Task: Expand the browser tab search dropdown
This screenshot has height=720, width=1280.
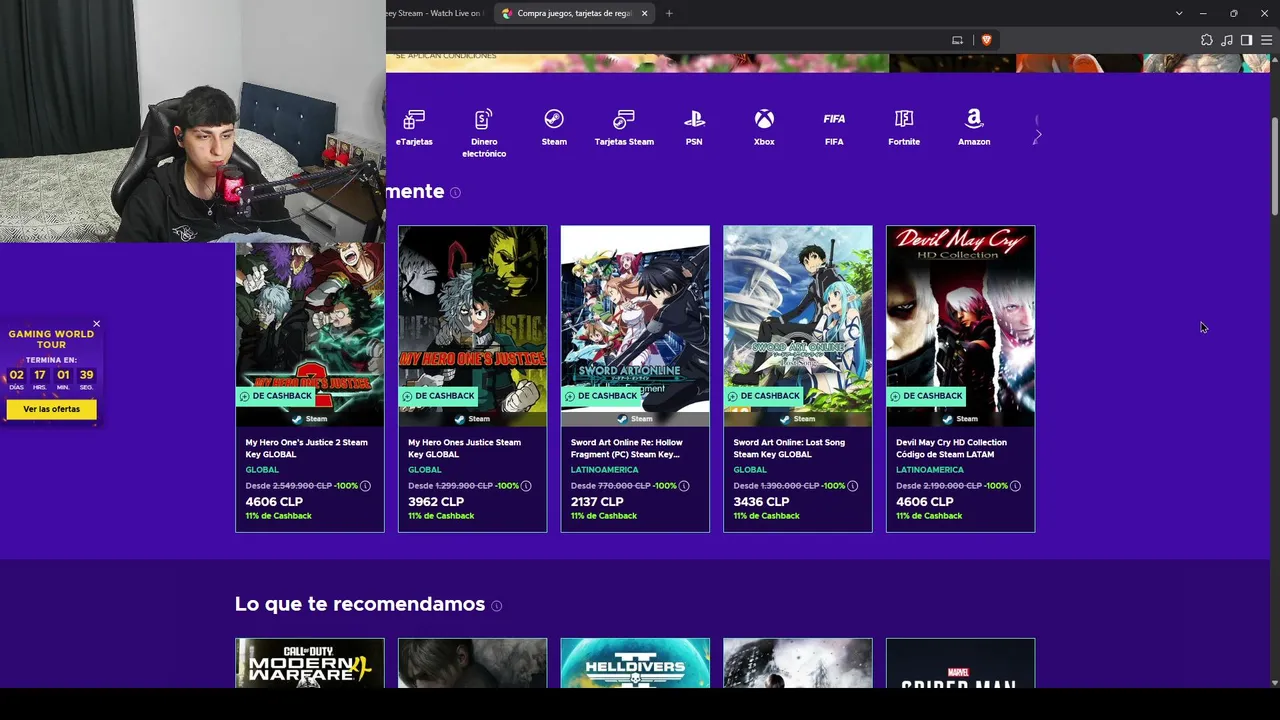Action: pos(1179,13)
